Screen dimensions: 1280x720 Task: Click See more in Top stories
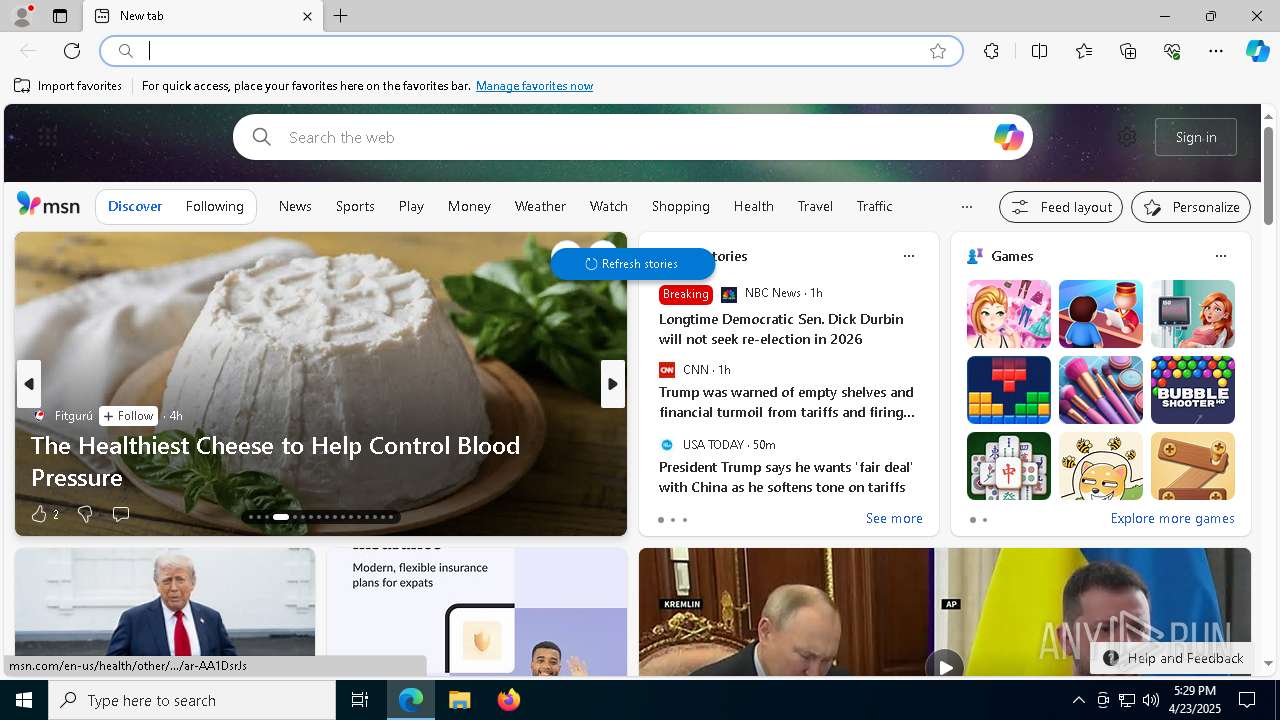point(894,518)
